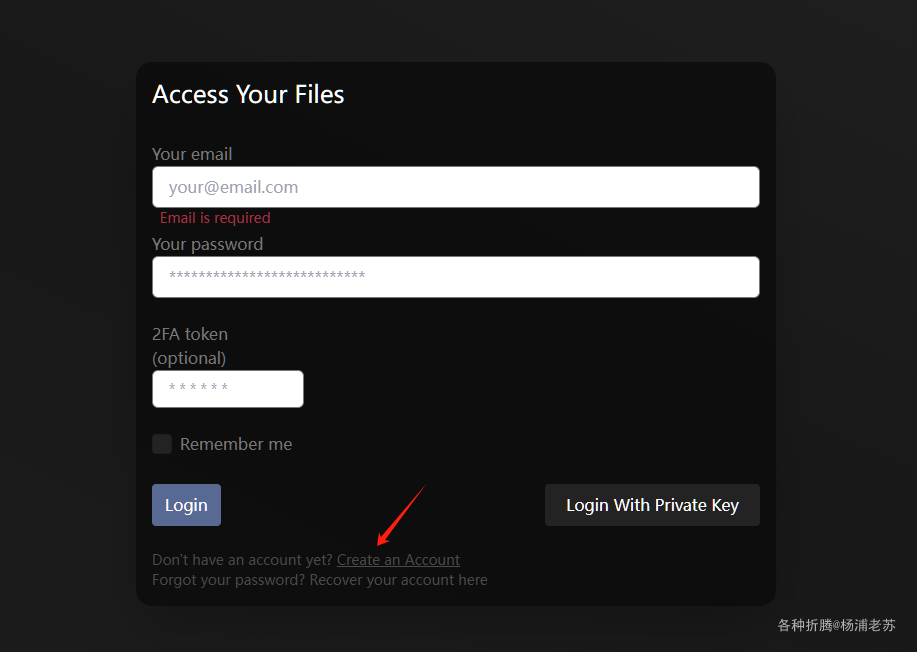Select the 2FA token input box

[227, 389]
